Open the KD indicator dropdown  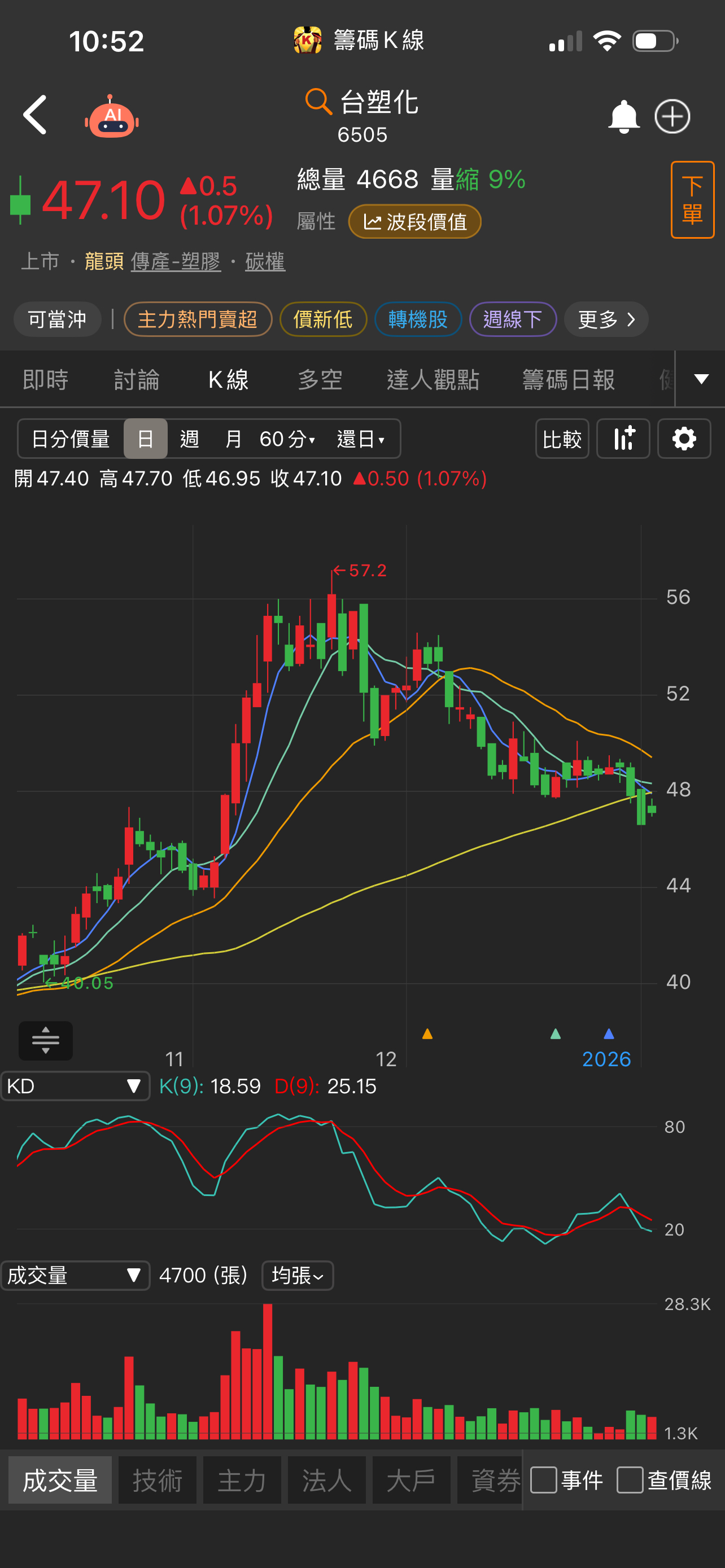tap(75, 1086)
